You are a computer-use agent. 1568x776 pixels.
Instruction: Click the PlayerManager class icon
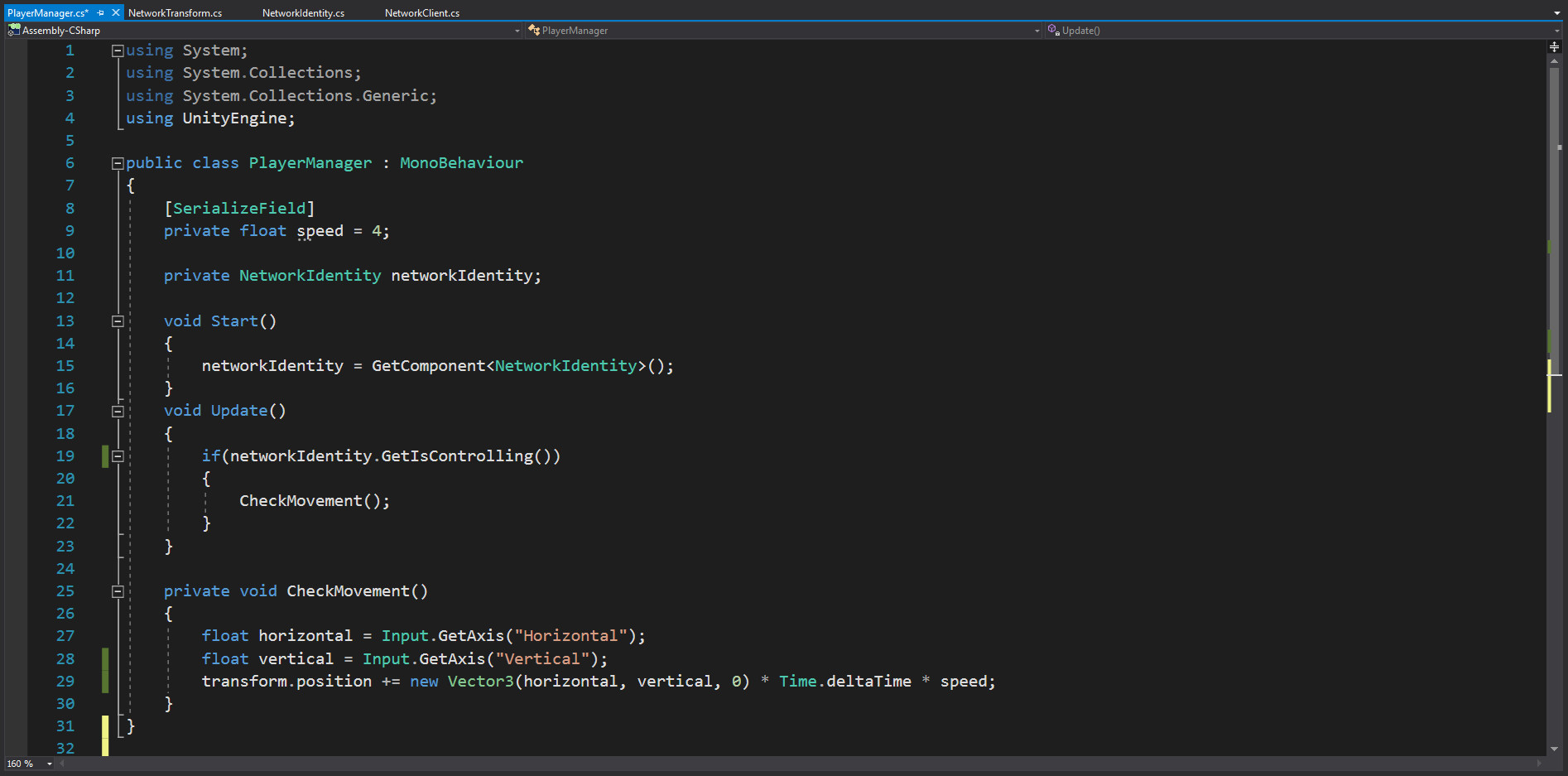point(534,30)
